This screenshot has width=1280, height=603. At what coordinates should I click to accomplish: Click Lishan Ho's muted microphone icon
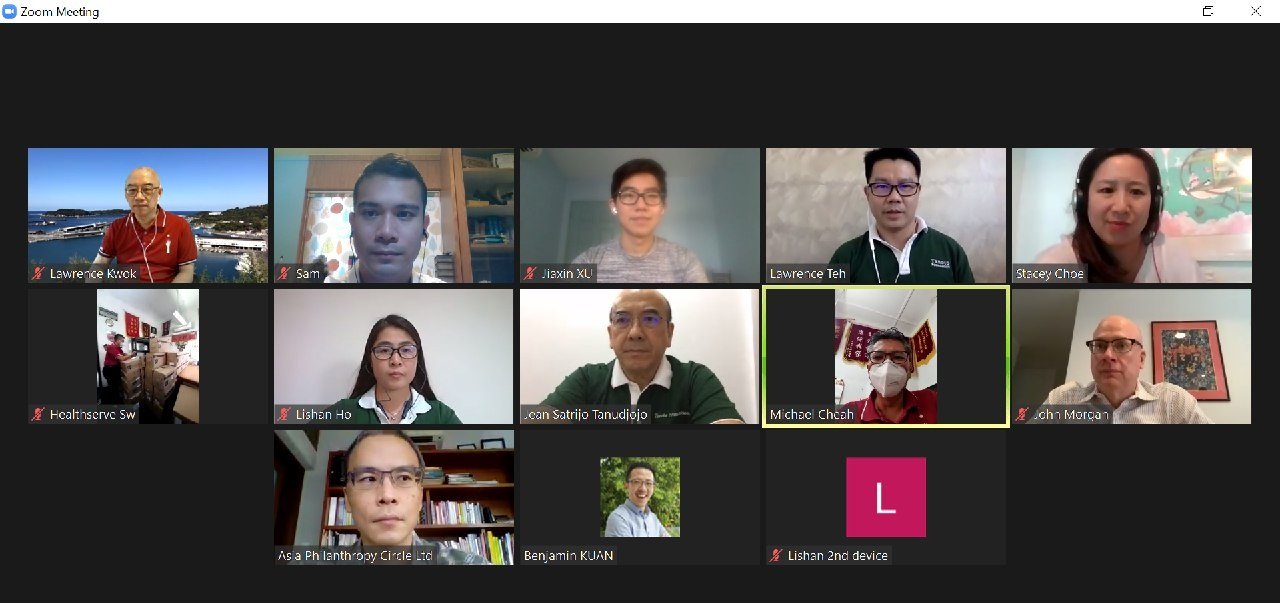pyautogui.click(x=285, y=414)
